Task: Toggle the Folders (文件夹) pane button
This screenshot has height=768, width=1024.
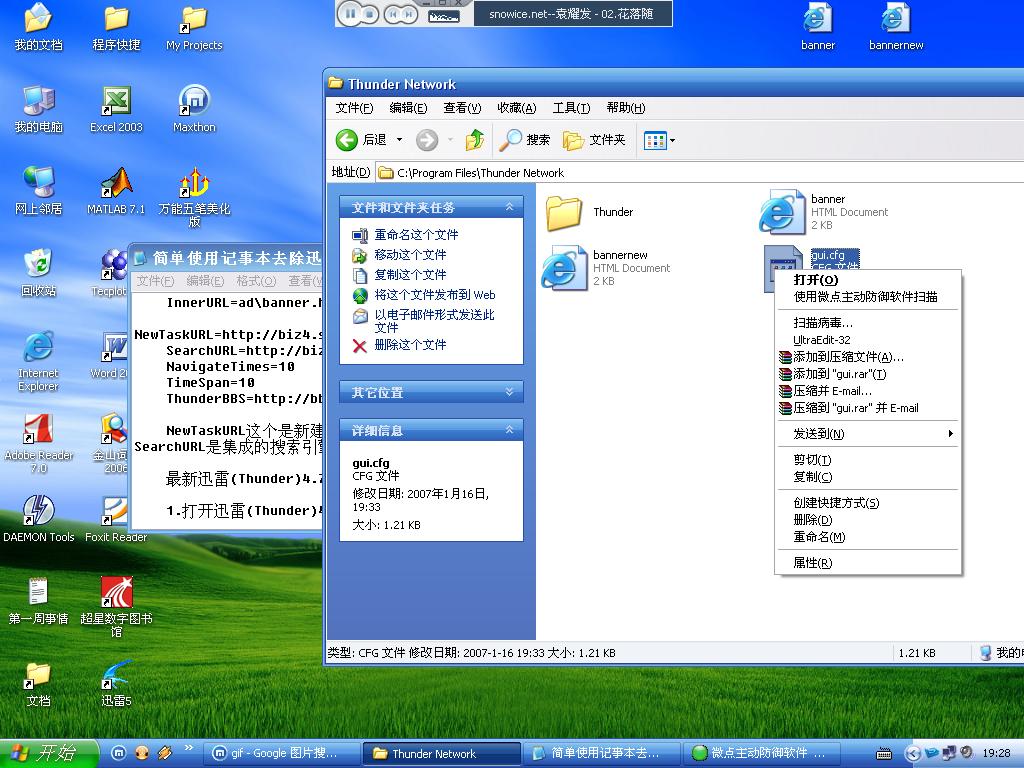Action: pos(595,140)
